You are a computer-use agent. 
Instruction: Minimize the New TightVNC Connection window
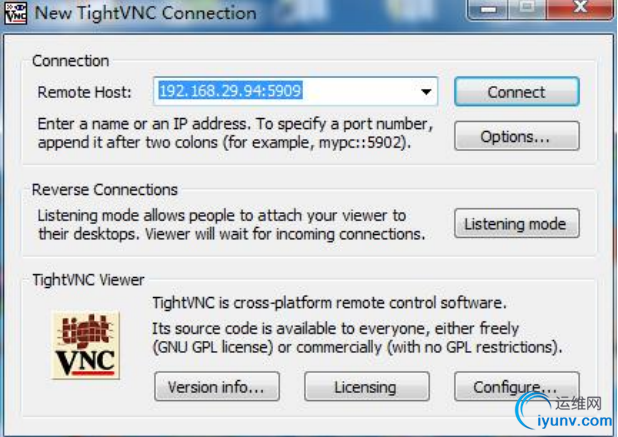point(488,9)
